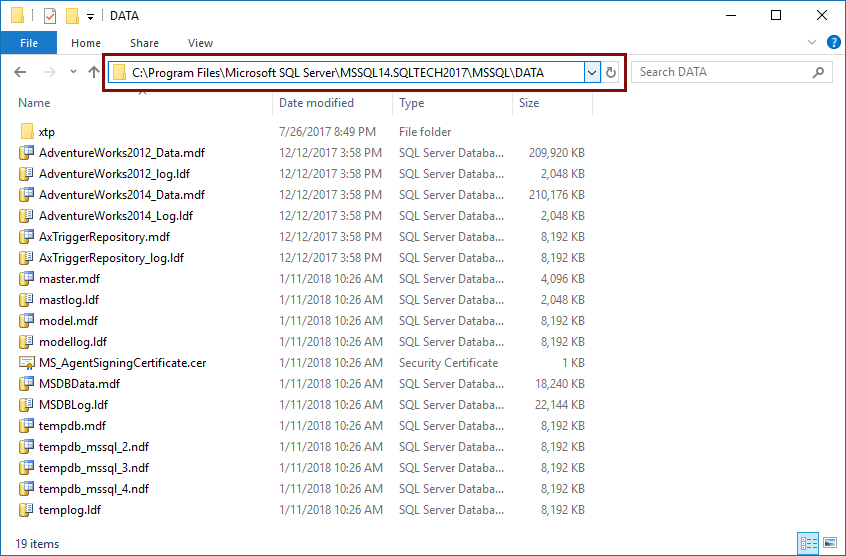Click the tempdb_mssql_3.ndf file name
The height and width of the screenshot is (556, 846).
tap(94, 468)
